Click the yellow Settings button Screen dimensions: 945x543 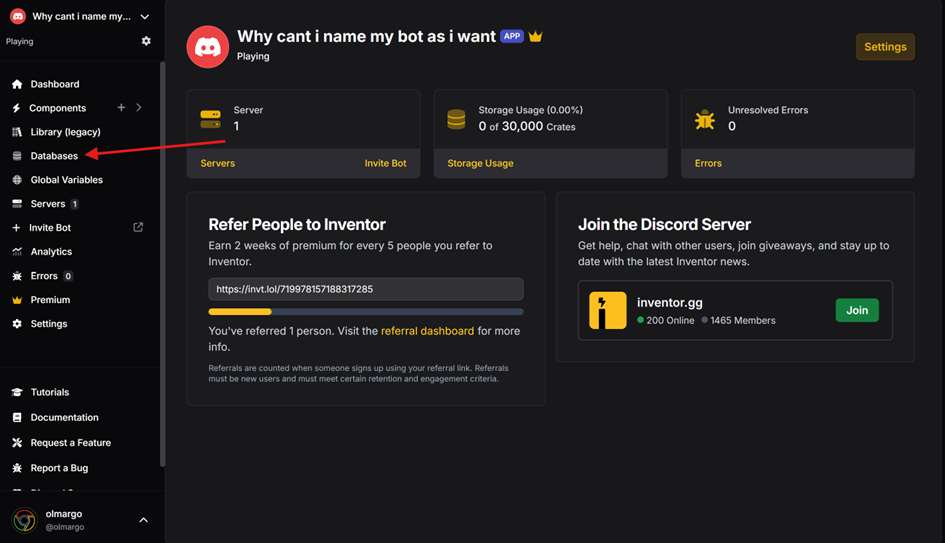click(885, 47)
